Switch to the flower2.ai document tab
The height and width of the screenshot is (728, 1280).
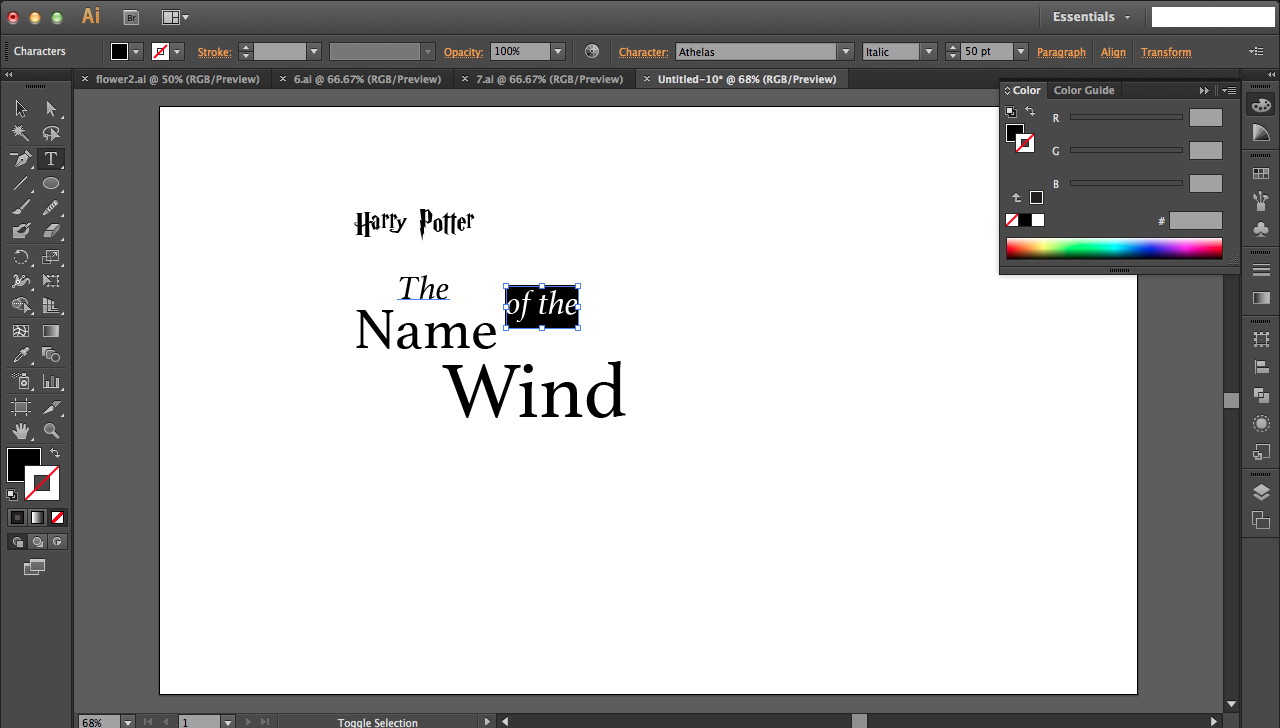(177, 79)
